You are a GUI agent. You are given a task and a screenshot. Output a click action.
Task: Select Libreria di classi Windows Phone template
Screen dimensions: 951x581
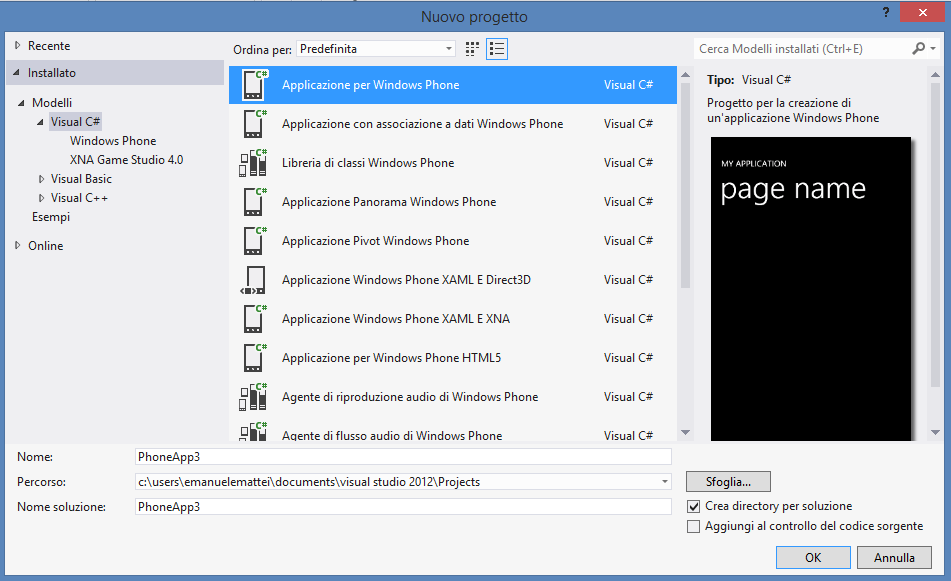pyautogui.click(x=452, y=163)
